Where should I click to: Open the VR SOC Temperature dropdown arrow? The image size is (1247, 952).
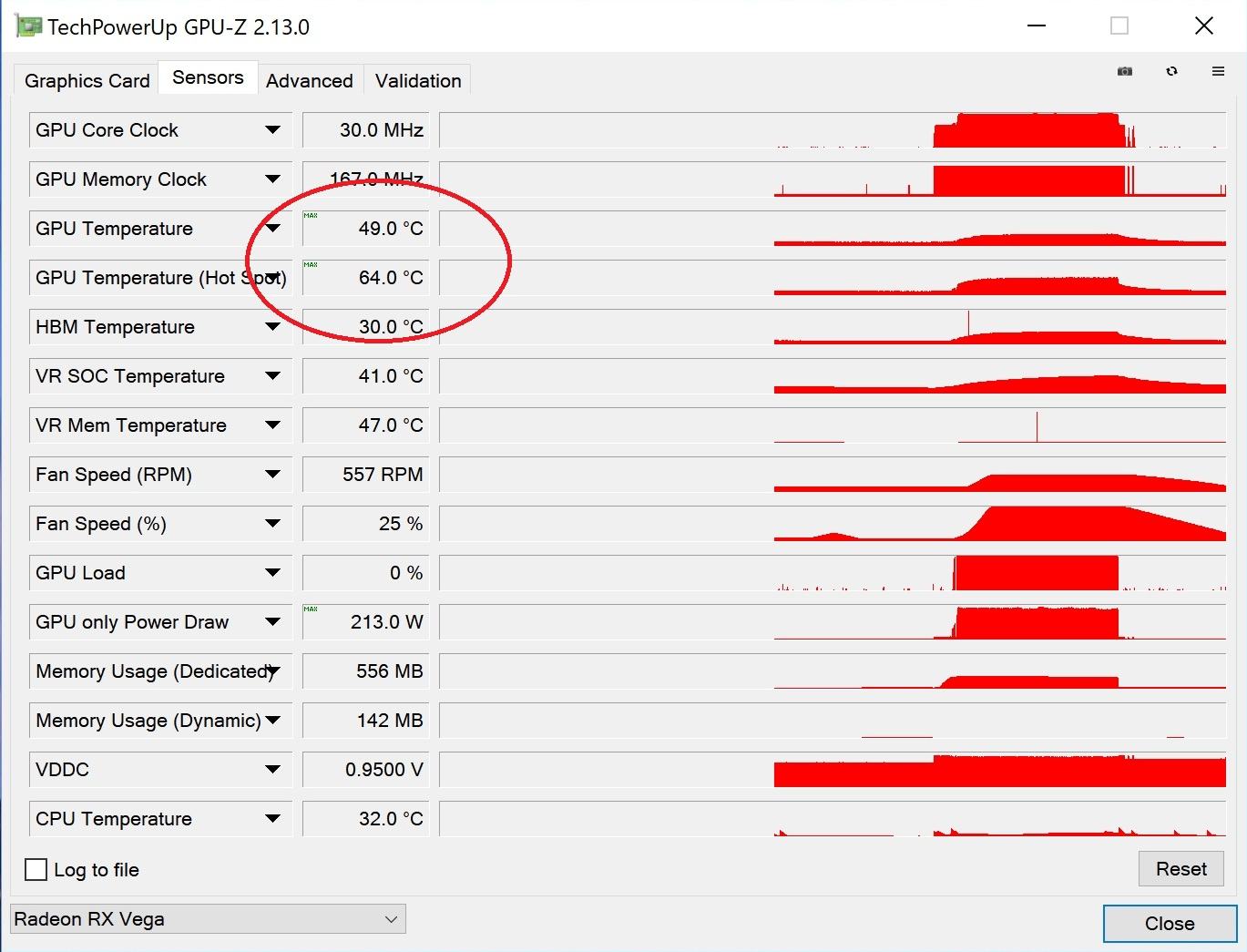point(272,375)
